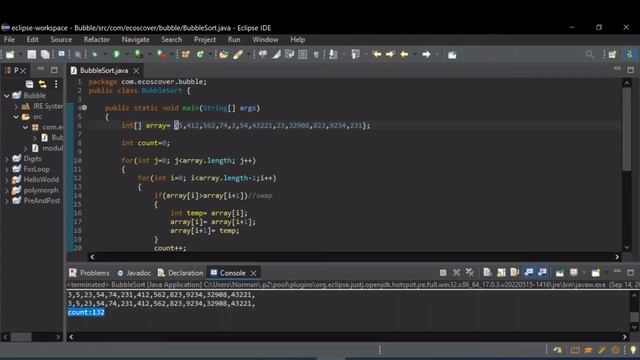Open the File menu
This screenshot has width=640, height=360.
coord(9,40)
